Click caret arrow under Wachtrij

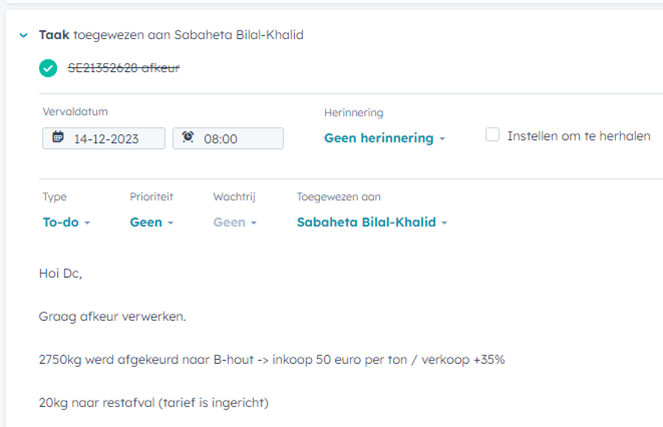pos(254,223)
